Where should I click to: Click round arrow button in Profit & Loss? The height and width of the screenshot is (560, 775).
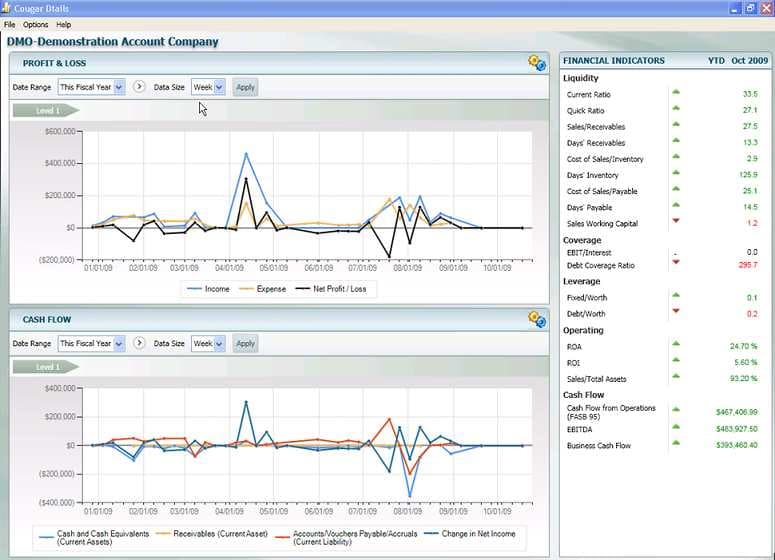click(x=139, y=87)
